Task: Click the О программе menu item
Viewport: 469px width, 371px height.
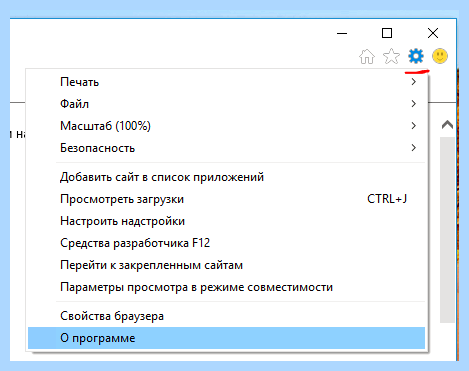Action: click(x=226, y=338)
